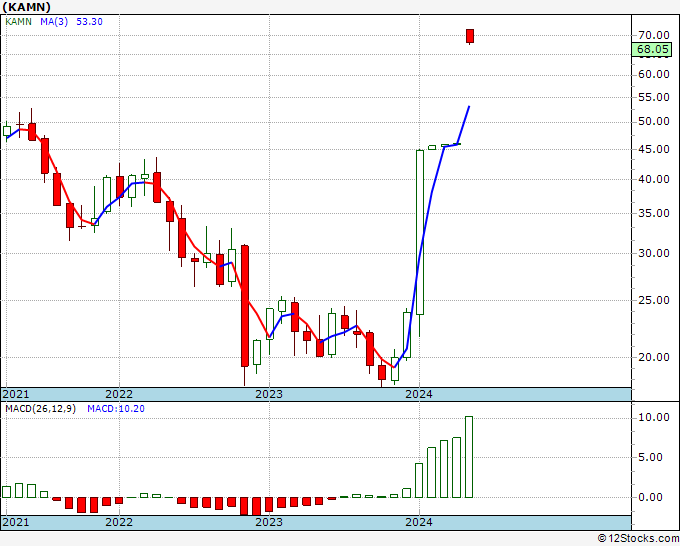This screenshot has width=680, height=546.
Task: Click the 68.05 current price tag
Action: [x=654, y=49]
